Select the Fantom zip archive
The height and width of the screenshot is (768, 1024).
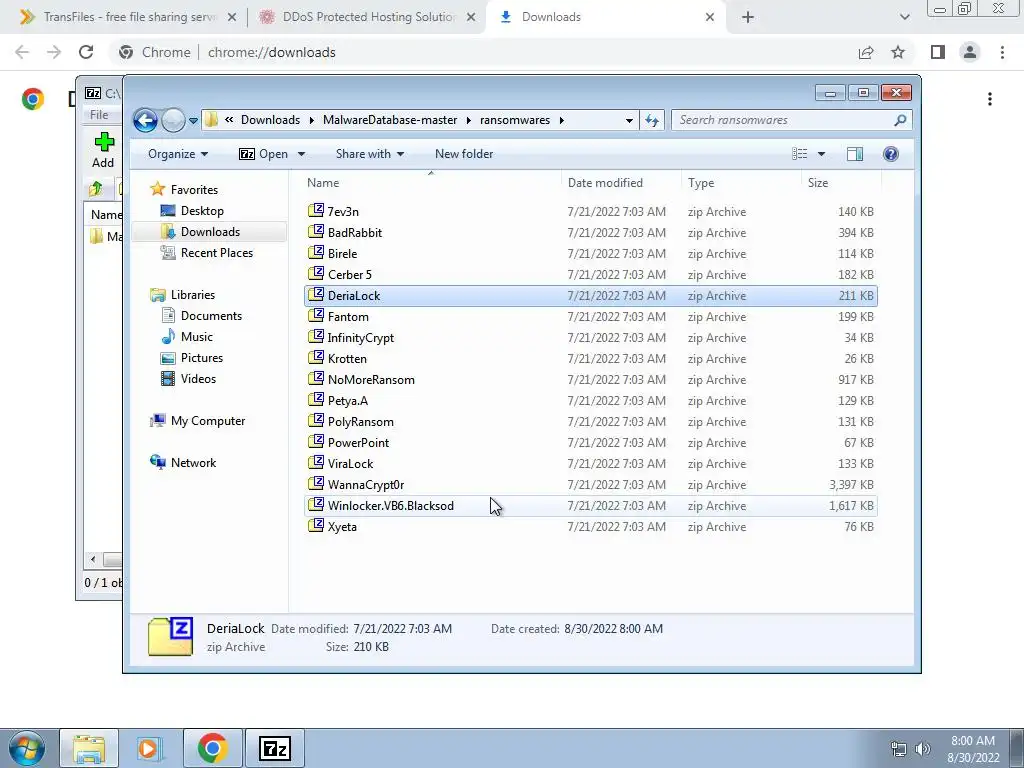pyautogui.click(x=590, y=317)
